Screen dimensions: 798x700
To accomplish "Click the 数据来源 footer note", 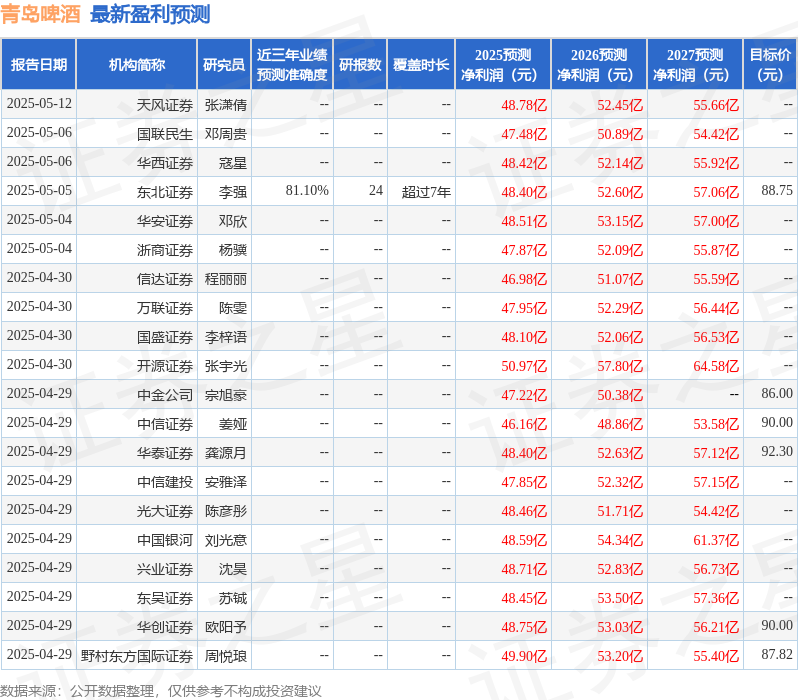I will click(x=161, y=691).
